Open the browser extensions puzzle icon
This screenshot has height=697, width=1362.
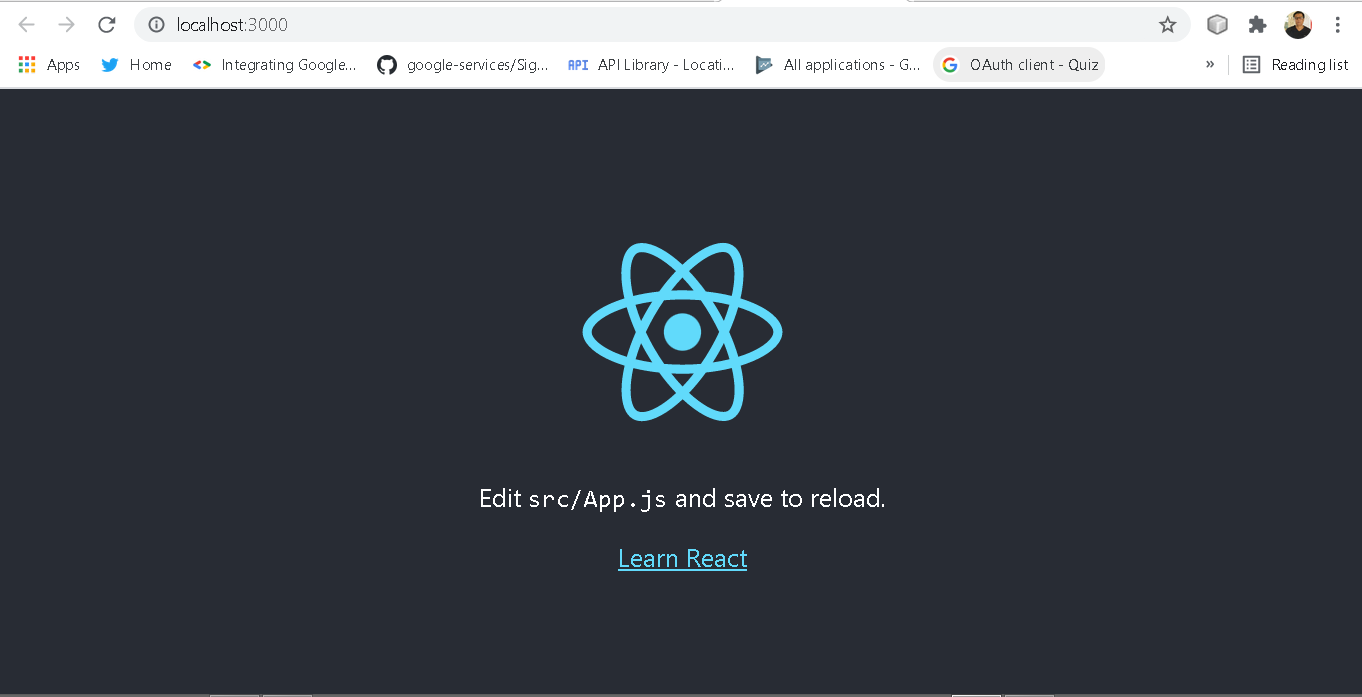[1257, 25]
